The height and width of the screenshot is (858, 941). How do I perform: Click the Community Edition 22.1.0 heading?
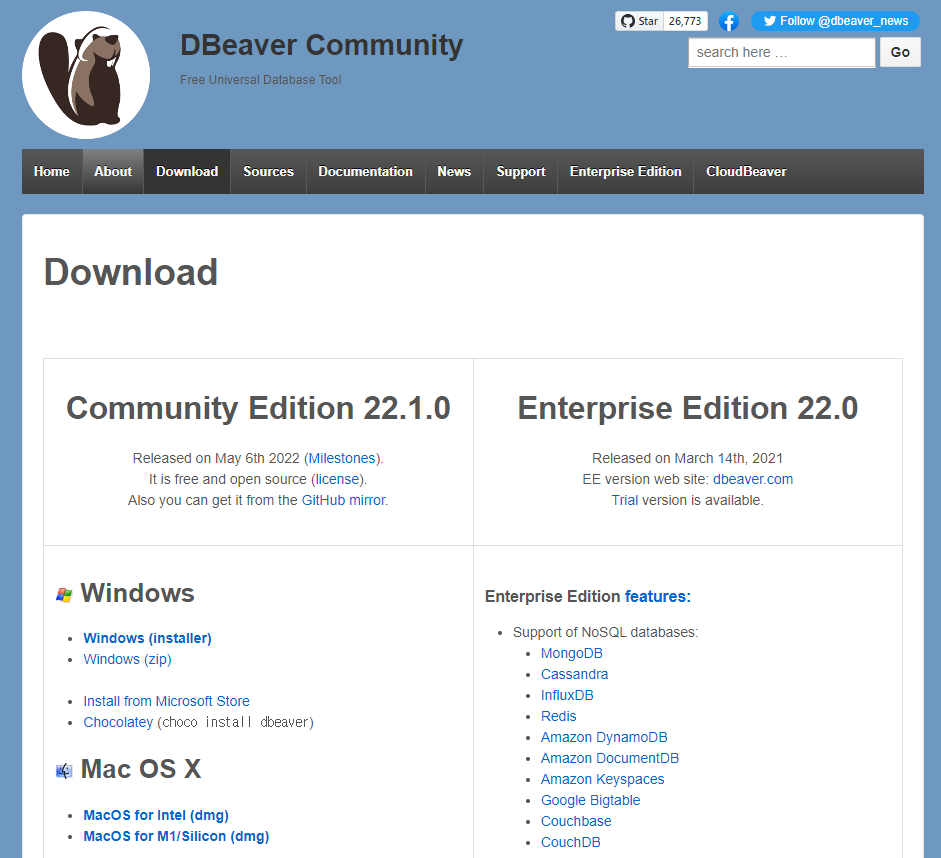click(x=258, y=409)
